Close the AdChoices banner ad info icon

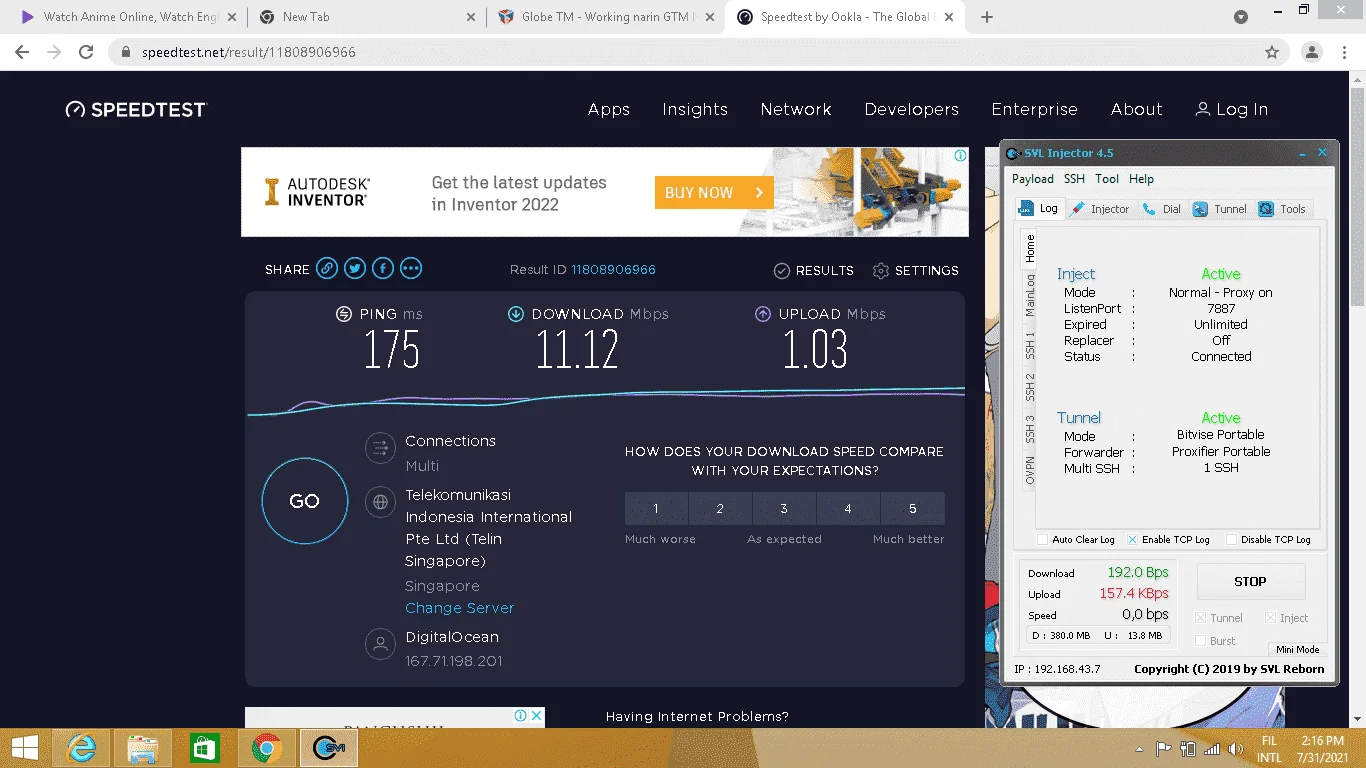coord(960,156)
